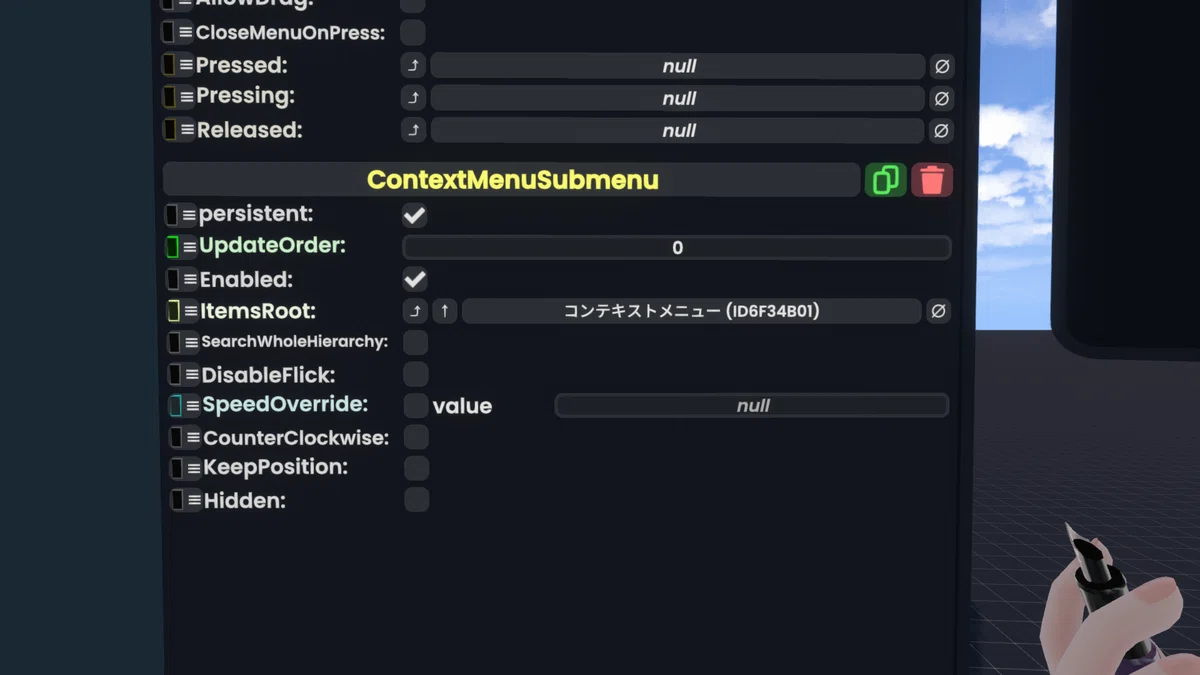
Task: Check the DisableFlick option
Action: (x=416, y=374)
